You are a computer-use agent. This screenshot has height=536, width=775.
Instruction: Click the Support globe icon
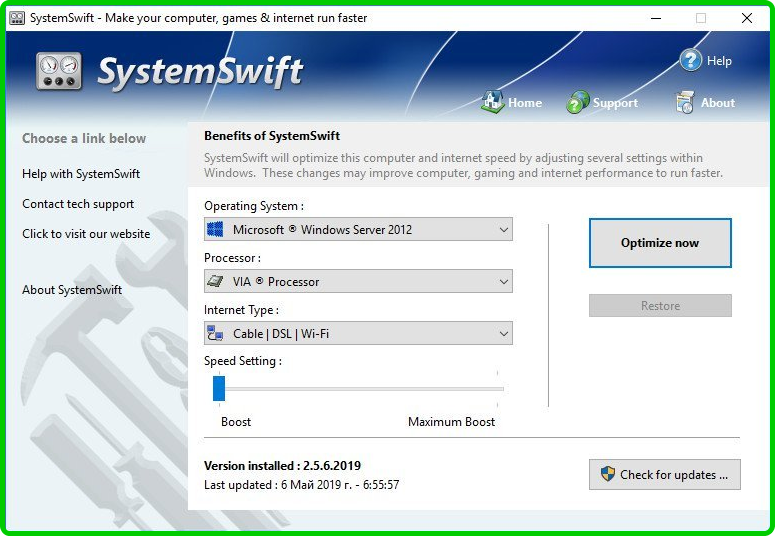click(x=577, y=102)
